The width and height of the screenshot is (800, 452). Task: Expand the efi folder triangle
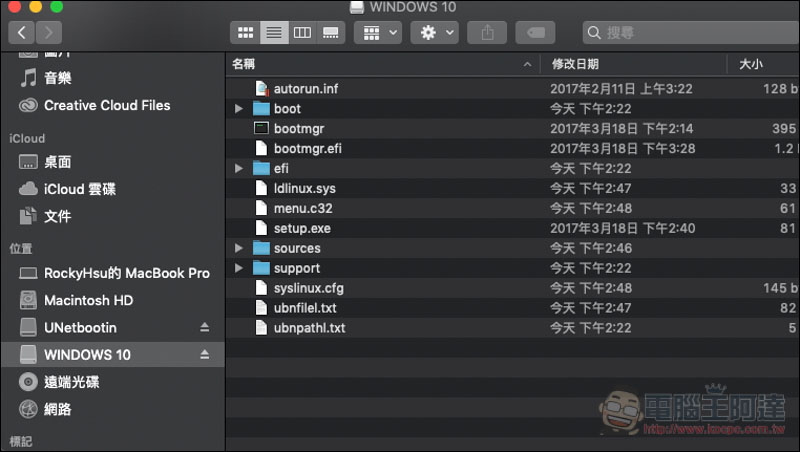pyautogui.click(x=238, y=168)
